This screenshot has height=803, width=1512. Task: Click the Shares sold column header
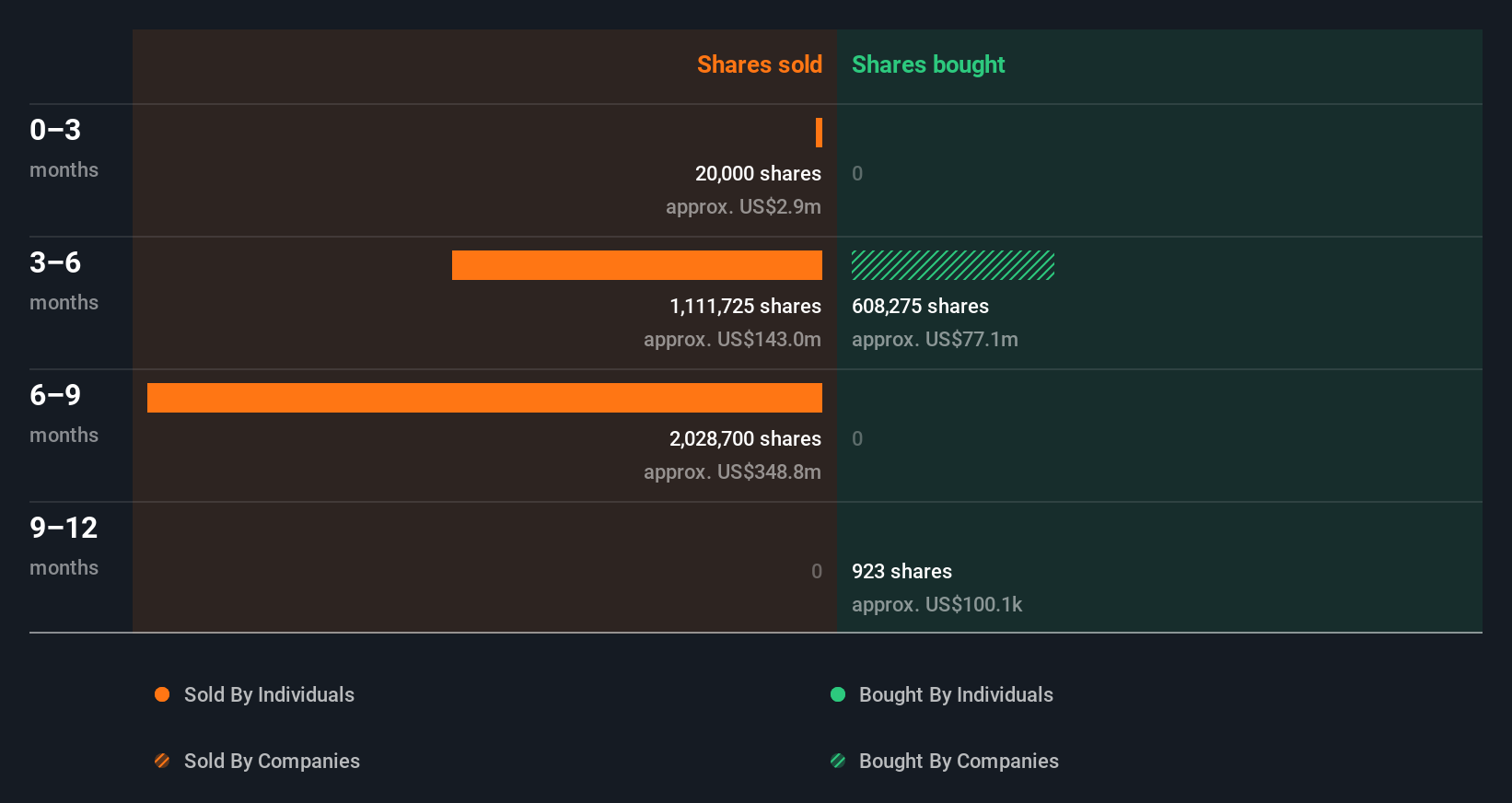point(759,64)
